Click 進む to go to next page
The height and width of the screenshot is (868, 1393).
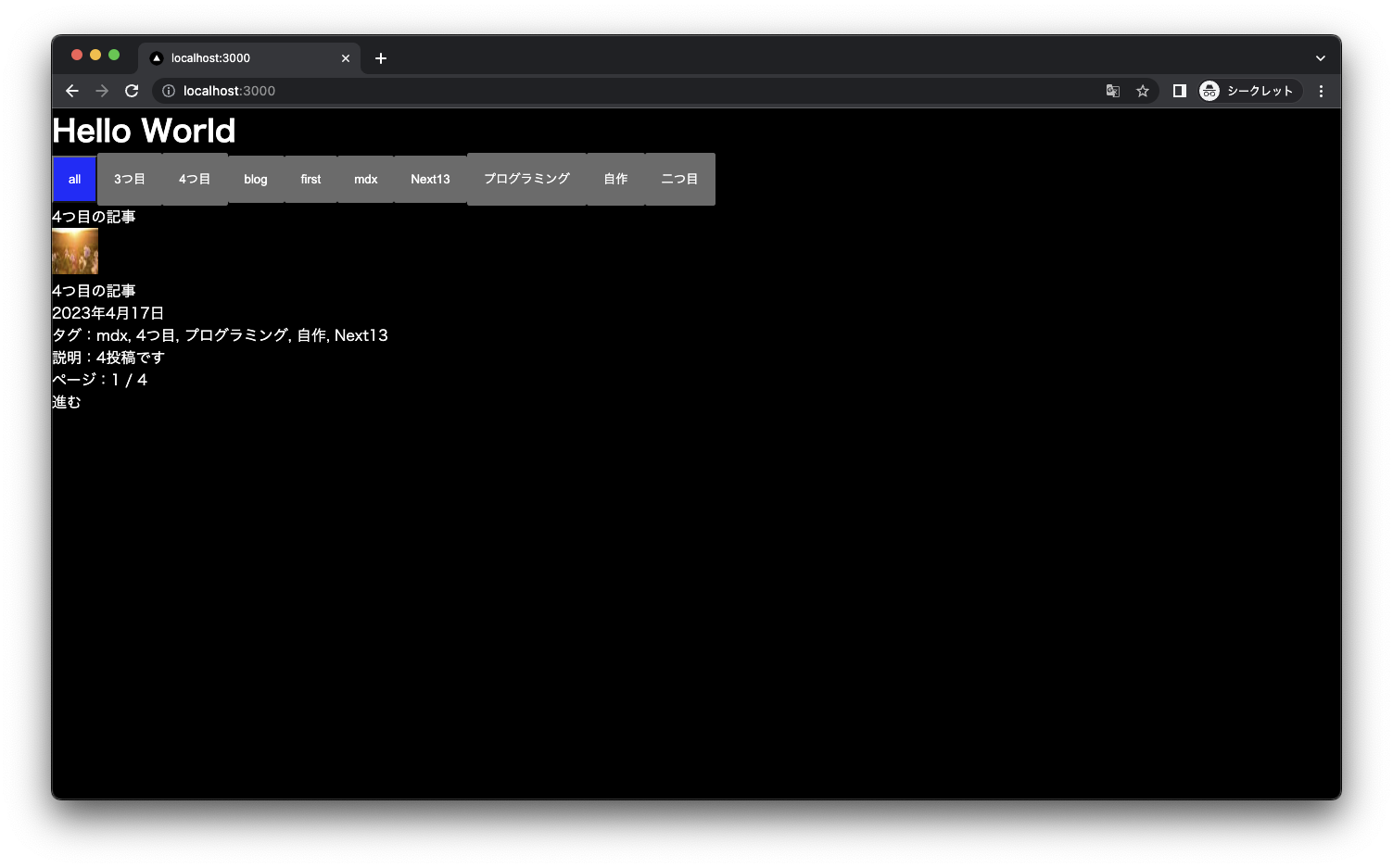click(x=67, y=402)
